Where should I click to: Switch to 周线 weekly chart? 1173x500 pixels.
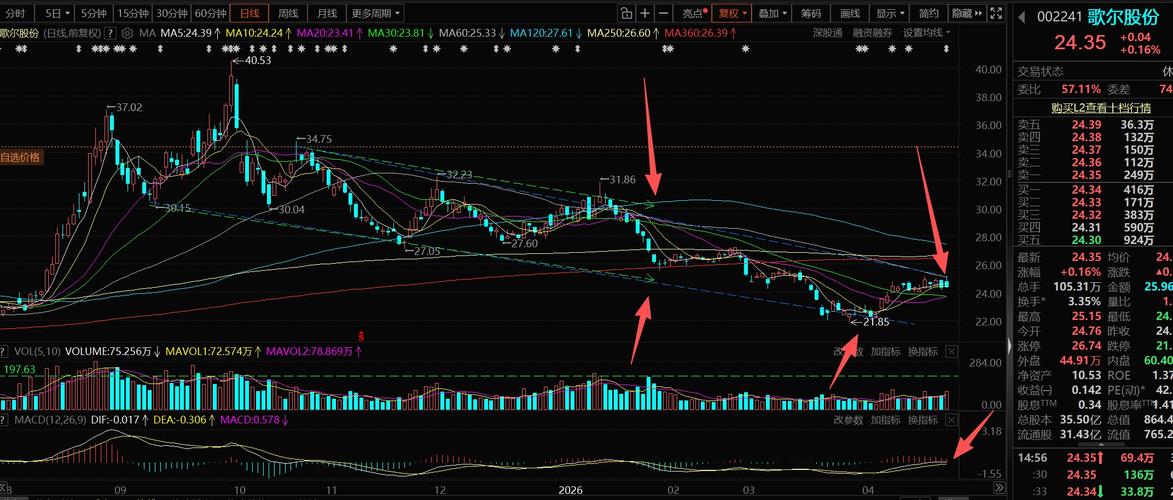click(x=288, y=13)
